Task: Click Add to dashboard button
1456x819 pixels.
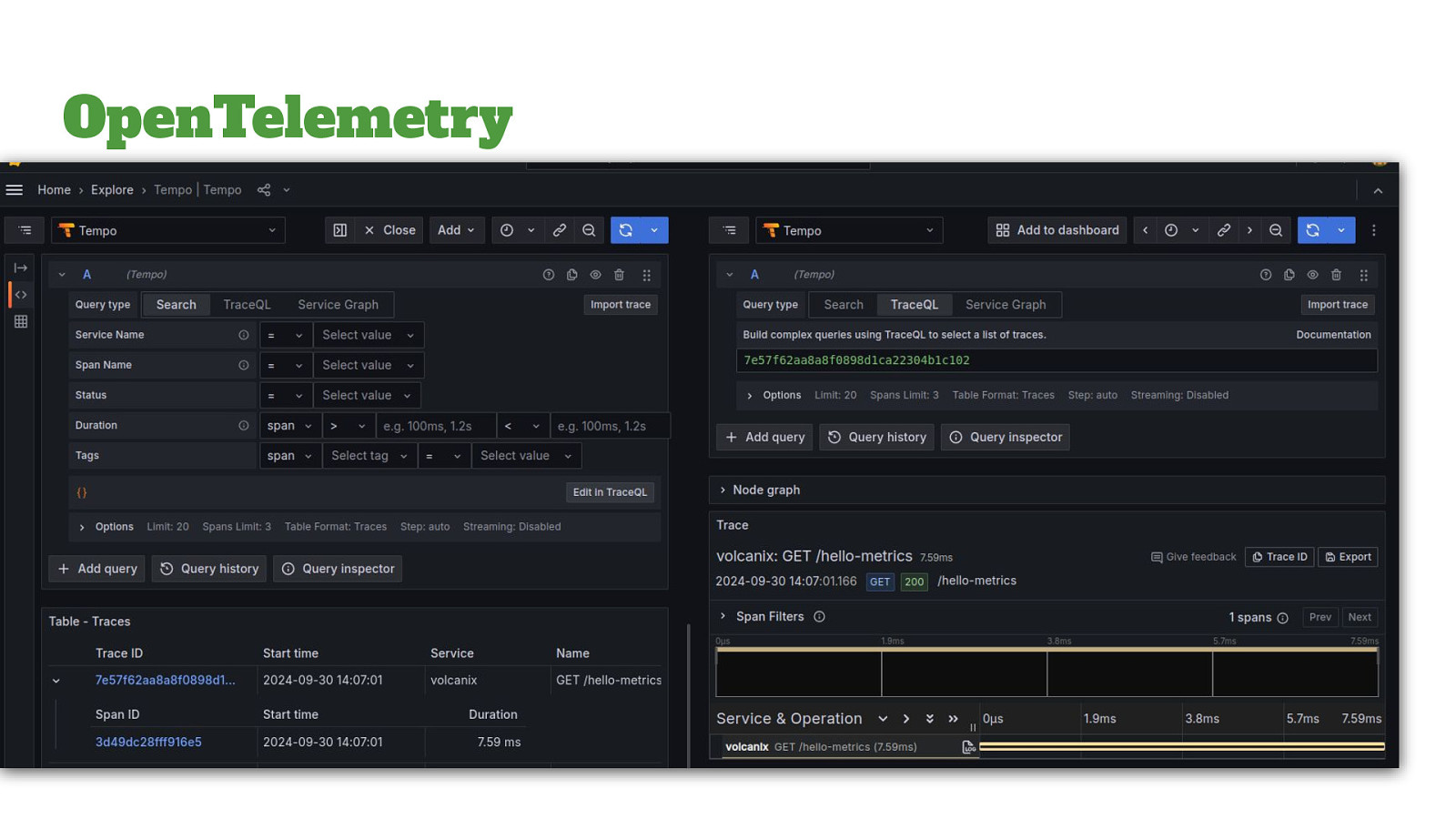Action: click(x=1057, y=230)
